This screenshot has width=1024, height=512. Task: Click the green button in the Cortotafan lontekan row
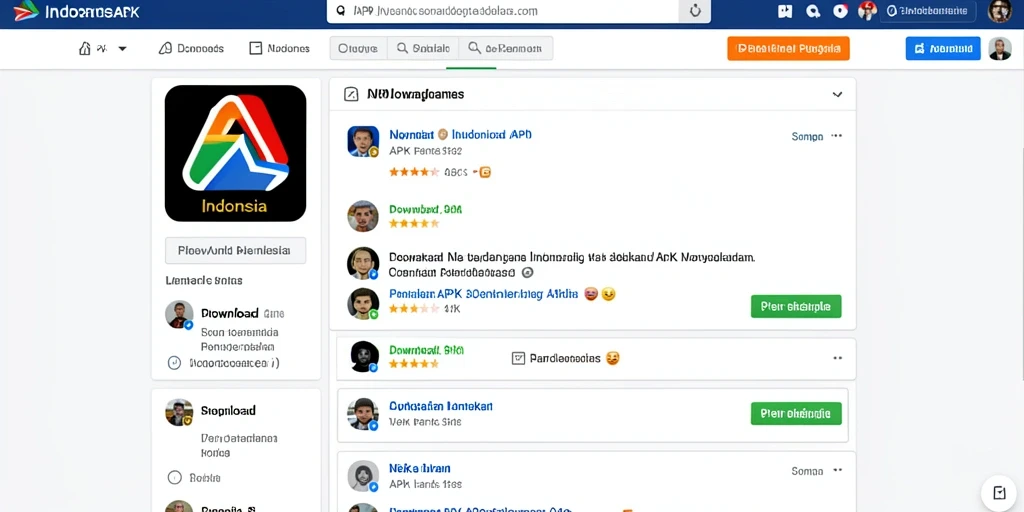796,413
